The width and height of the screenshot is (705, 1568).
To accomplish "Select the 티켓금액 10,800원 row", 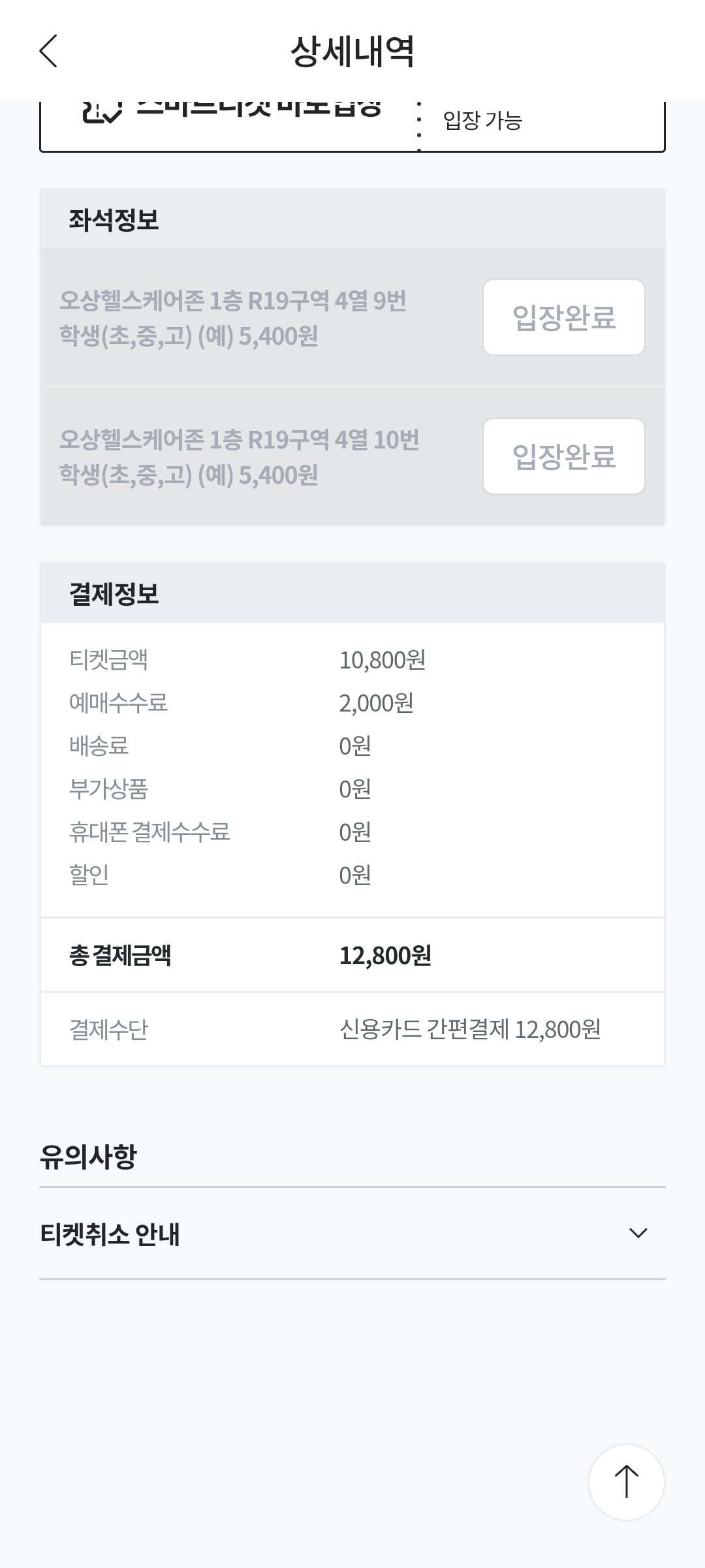I will pyautogui.click(x=352, y=660).
